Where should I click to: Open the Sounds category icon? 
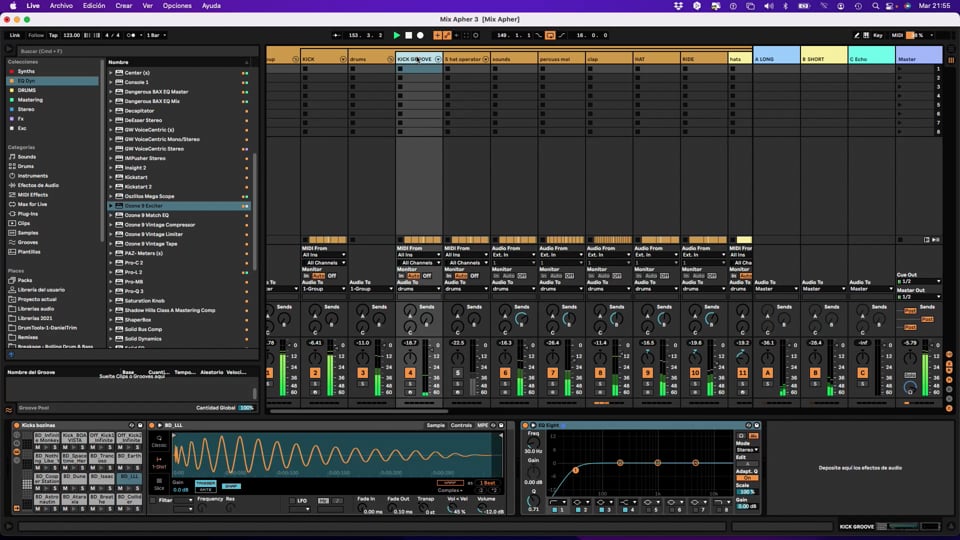coord(12,157)
